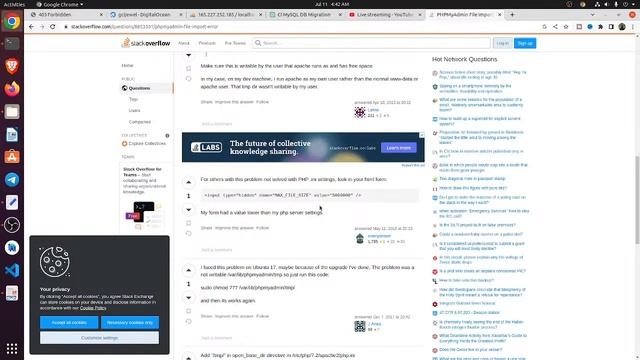640x360 pixels.
Task: Show applications grid in the dock
Action: point(12,349)
